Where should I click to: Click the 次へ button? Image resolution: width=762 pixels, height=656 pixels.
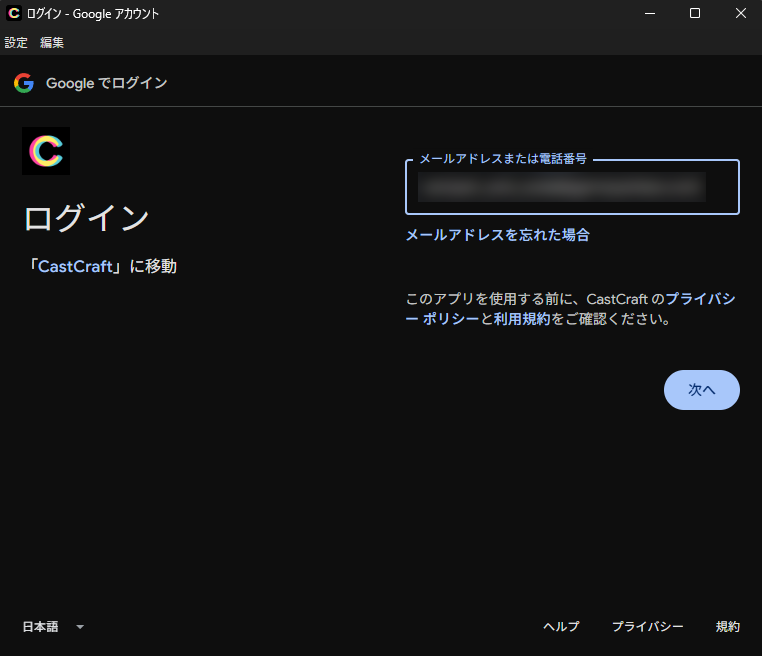[x=702, y=390]
